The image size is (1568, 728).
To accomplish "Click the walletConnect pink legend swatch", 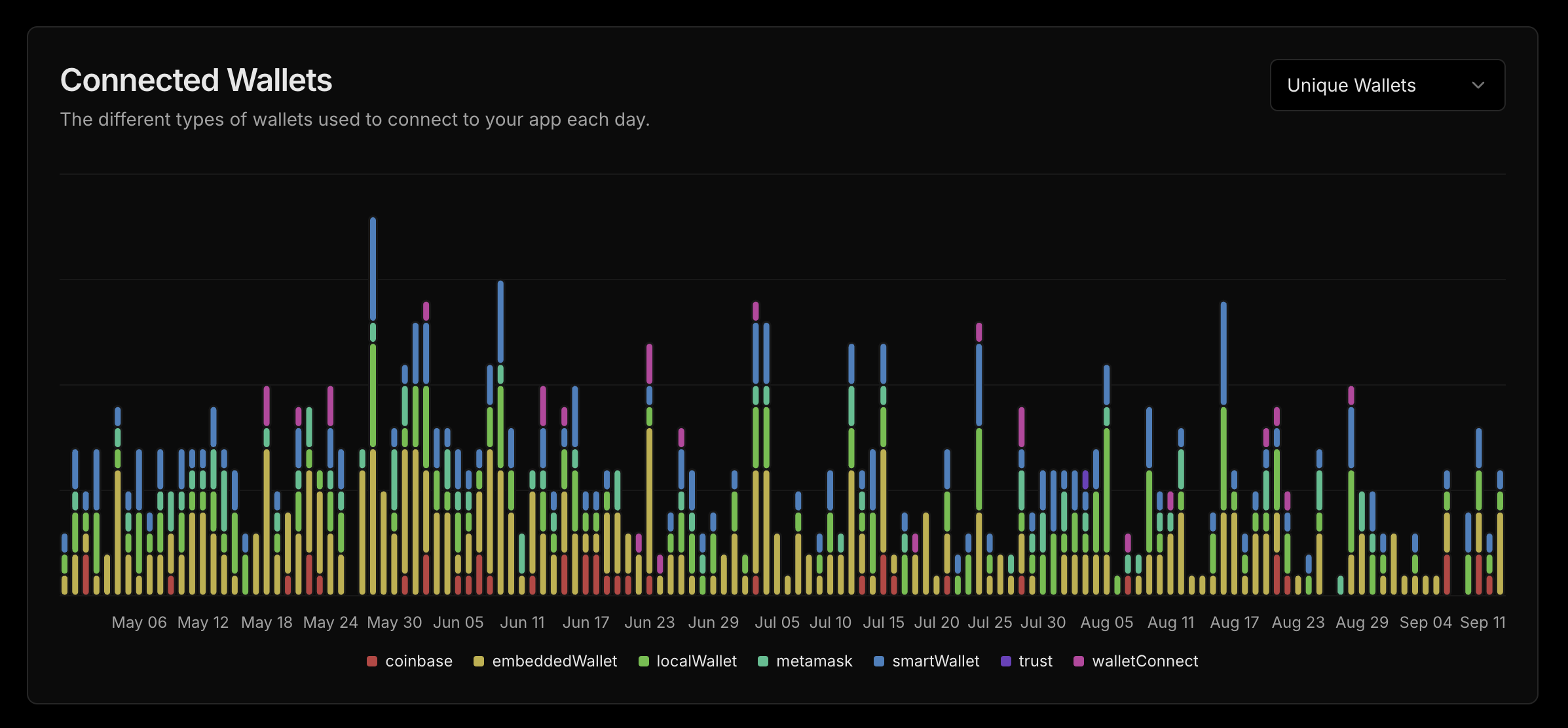I will tap(1079, 661).
